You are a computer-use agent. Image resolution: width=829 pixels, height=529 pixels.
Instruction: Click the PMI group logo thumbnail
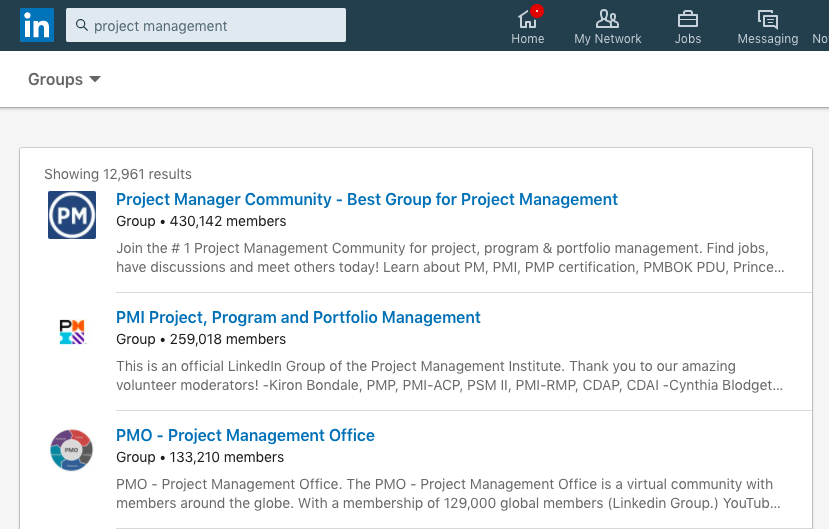(x=72, y=332)
